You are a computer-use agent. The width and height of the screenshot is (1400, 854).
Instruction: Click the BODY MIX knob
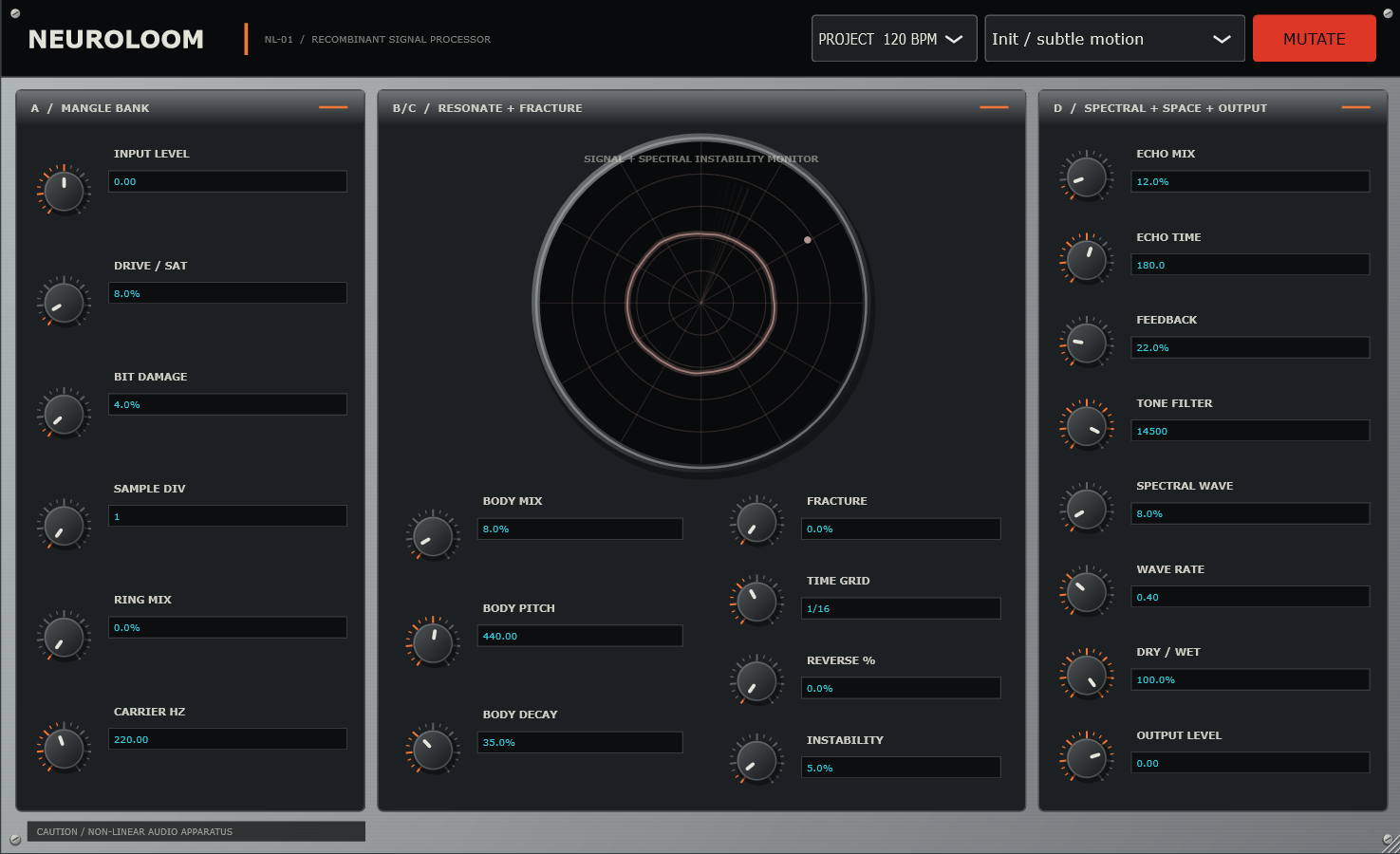433,535
